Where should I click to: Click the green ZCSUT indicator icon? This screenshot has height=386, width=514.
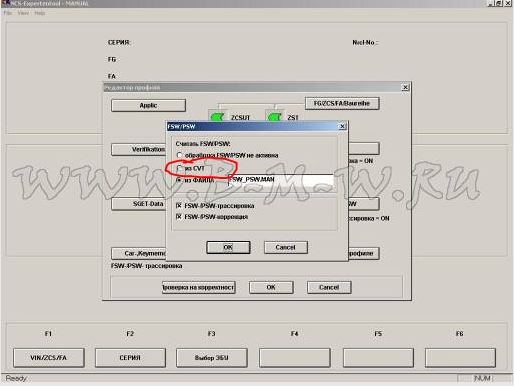pos(217,117)
